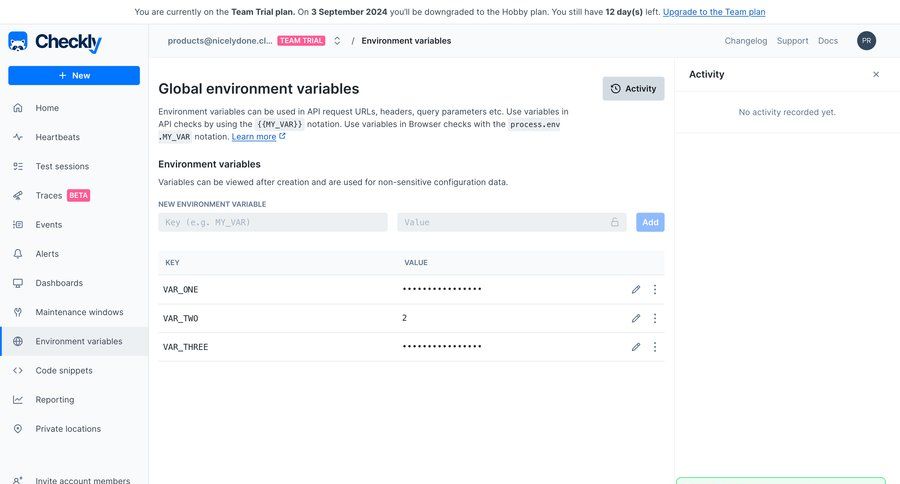Go to Alerts bell icon in sidebar
The height and width of the screenshot is (484, 900).
pyautogui.click(x=18, y=254)
